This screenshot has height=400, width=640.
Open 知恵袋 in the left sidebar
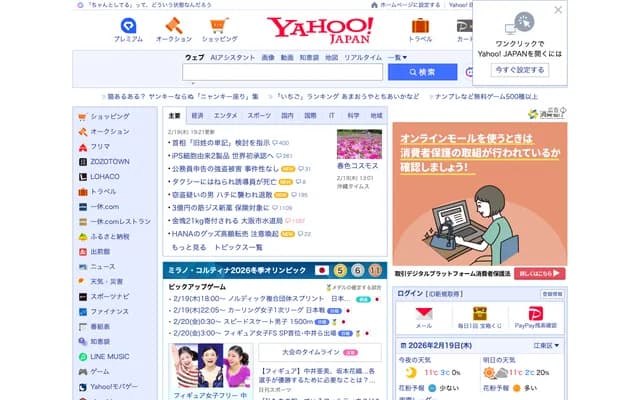point(100,342)
